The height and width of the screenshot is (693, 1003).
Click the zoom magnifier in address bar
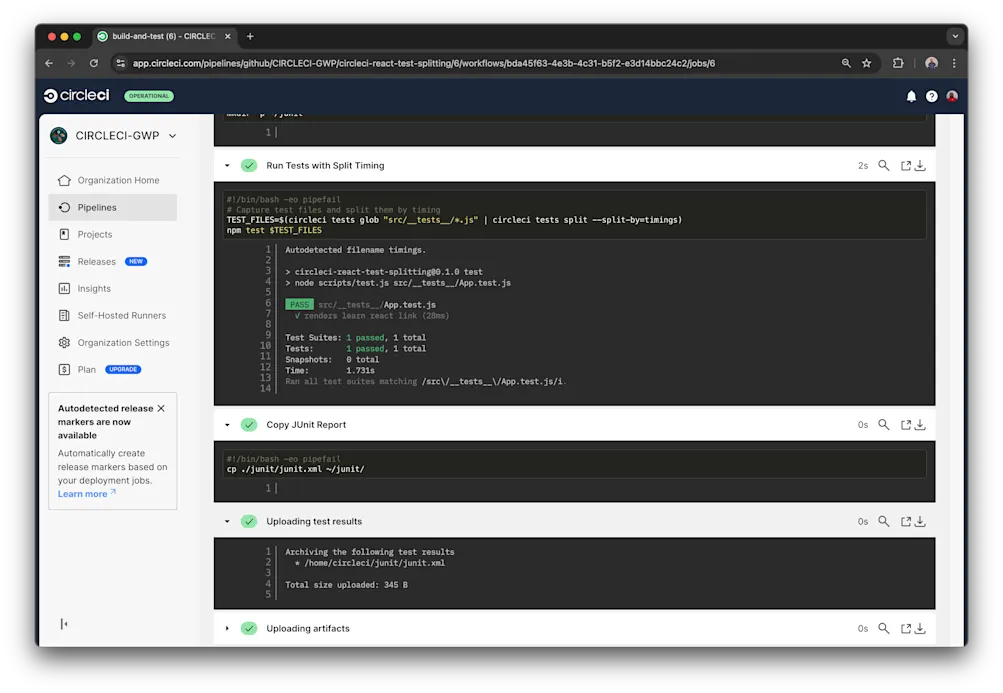coord(846,63)
